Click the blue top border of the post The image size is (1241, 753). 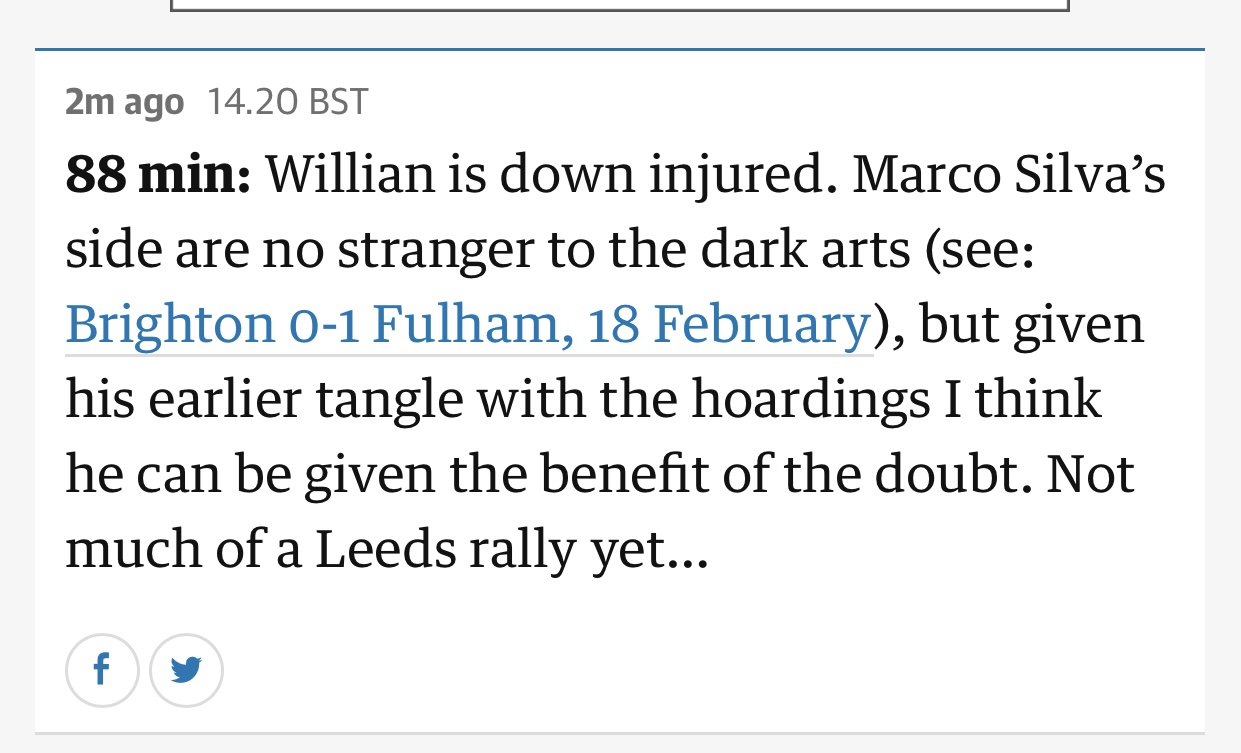pyautogui.click(x=620, y=49)
